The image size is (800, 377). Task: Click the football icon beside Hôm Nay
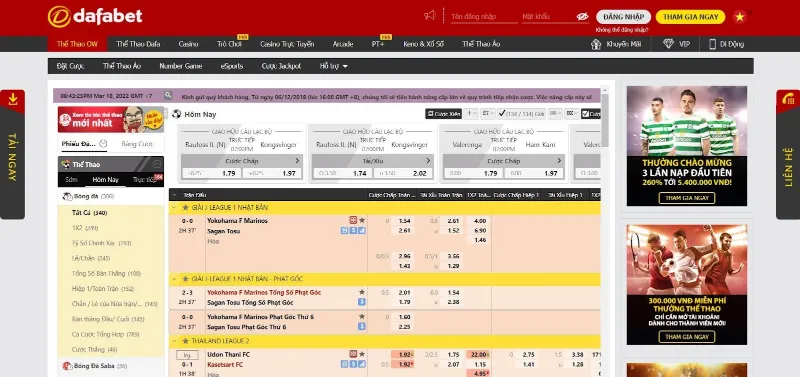coord(177,114)
